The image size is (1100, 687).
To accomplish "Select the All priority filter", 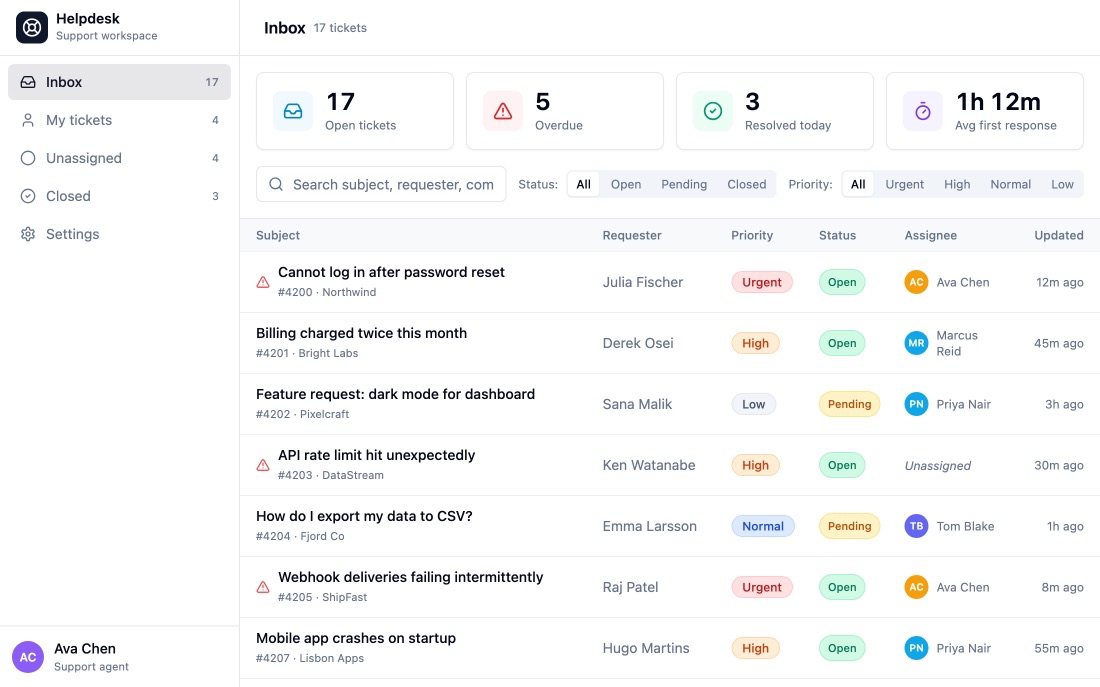I will [x=858, y=185].
